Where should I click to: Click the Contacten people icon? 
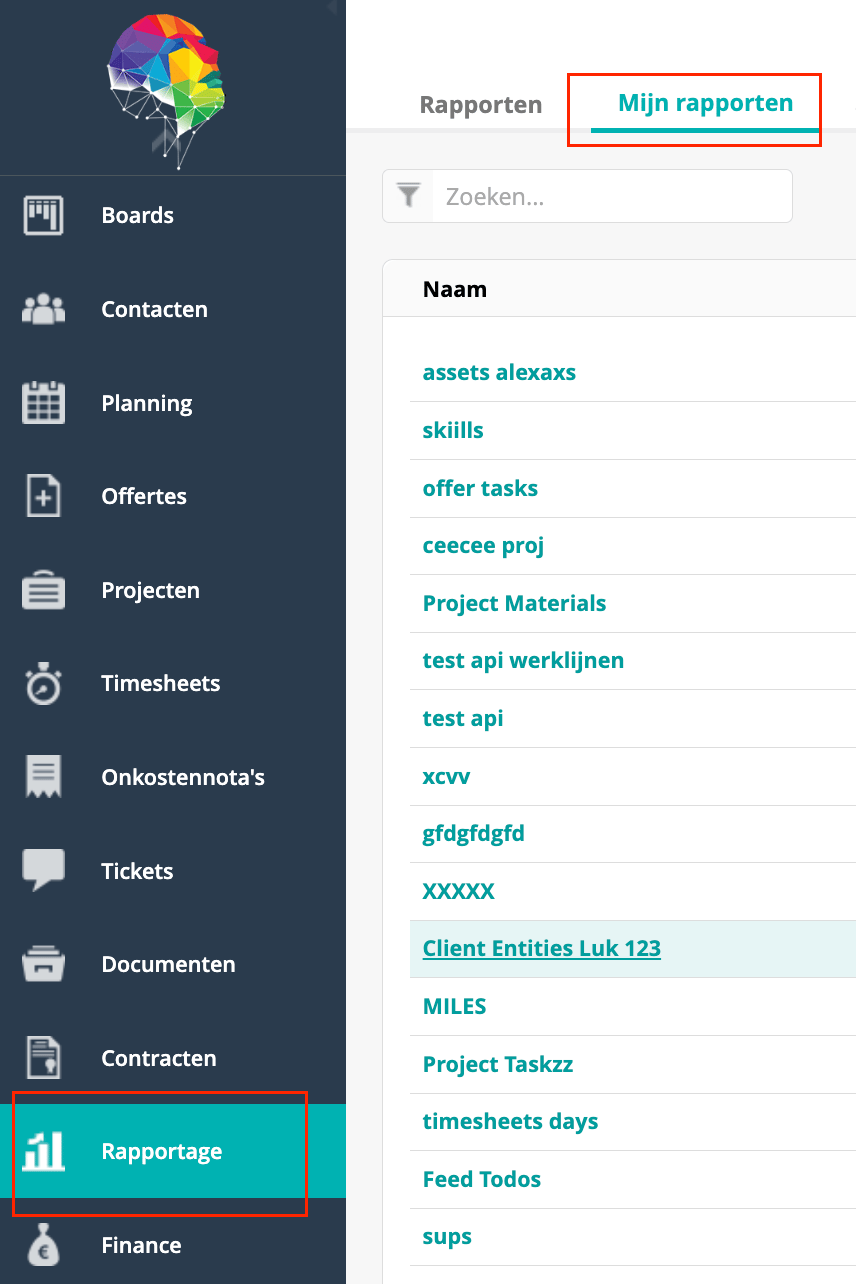click(x=43, y=309)
